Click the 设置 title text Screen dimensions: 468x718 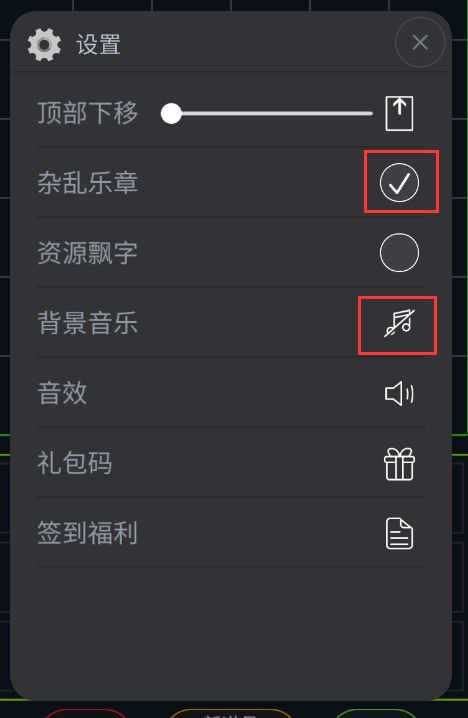(x=98, y=45)
